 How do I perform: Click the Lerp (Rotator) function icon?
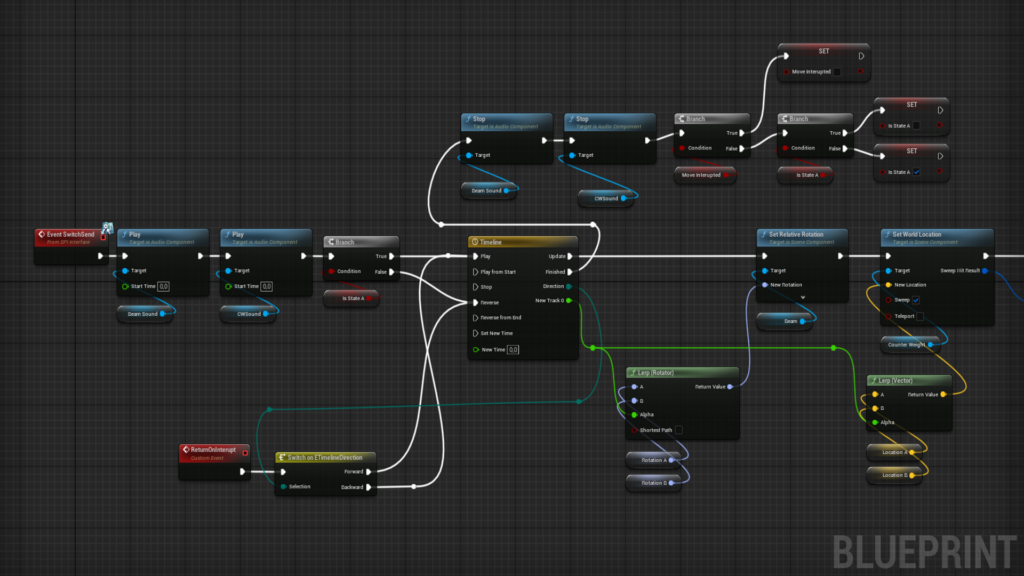[x=633, y=372]
